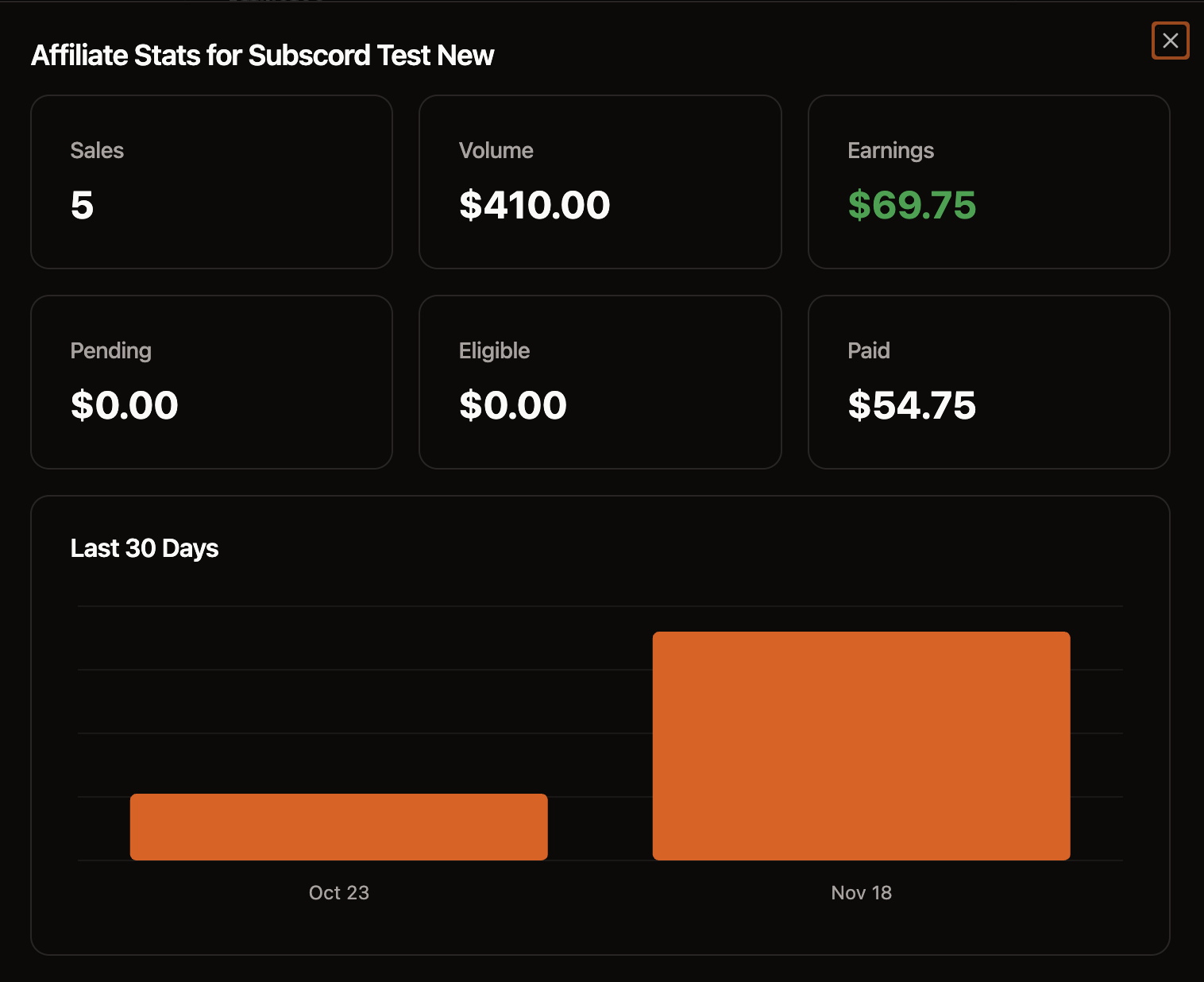Click the dialog title Affiliate Stats
The image size is (1204, 982).
click(x=262, y=55)
